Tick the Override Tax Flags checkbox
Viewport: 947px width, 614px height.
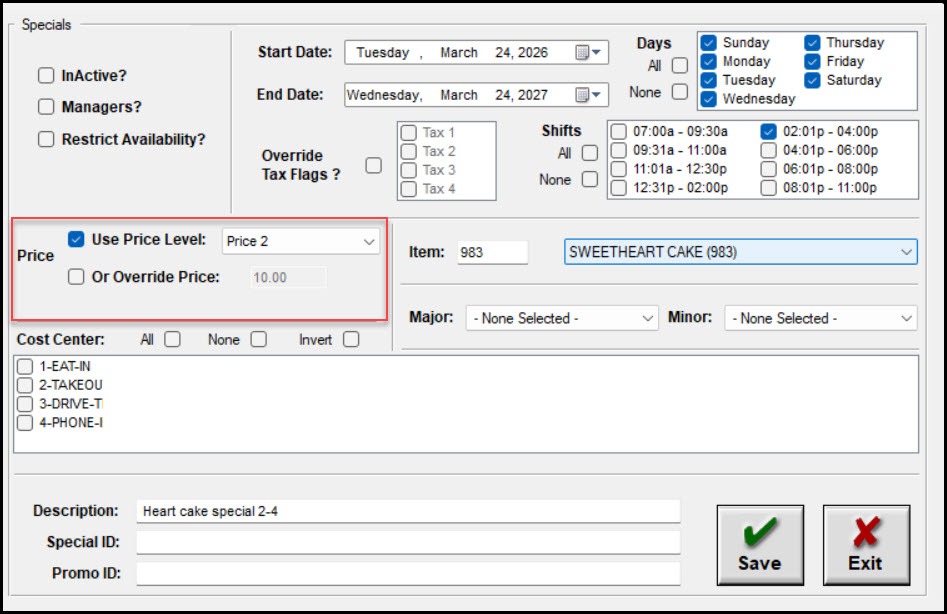pyautogui.click(x=373, y=166)
